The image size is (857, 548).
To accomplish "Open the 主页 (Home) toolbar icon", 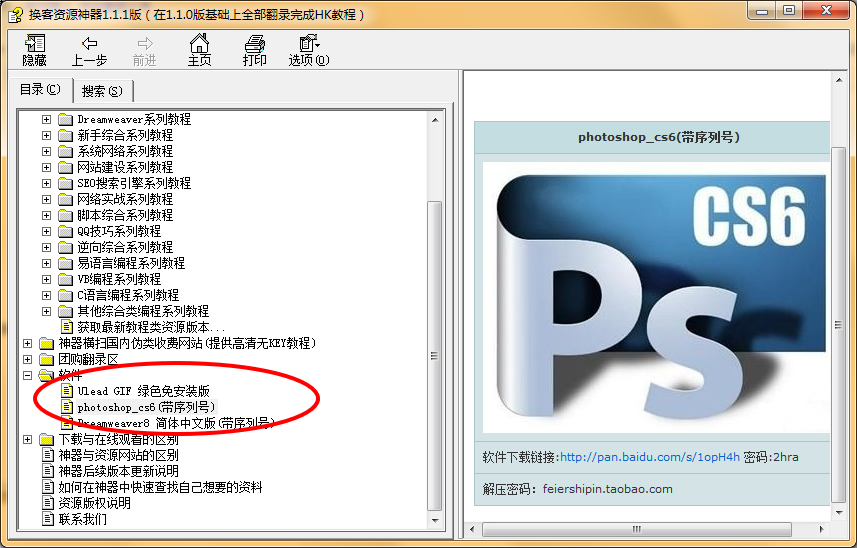I will click(199, 50).
